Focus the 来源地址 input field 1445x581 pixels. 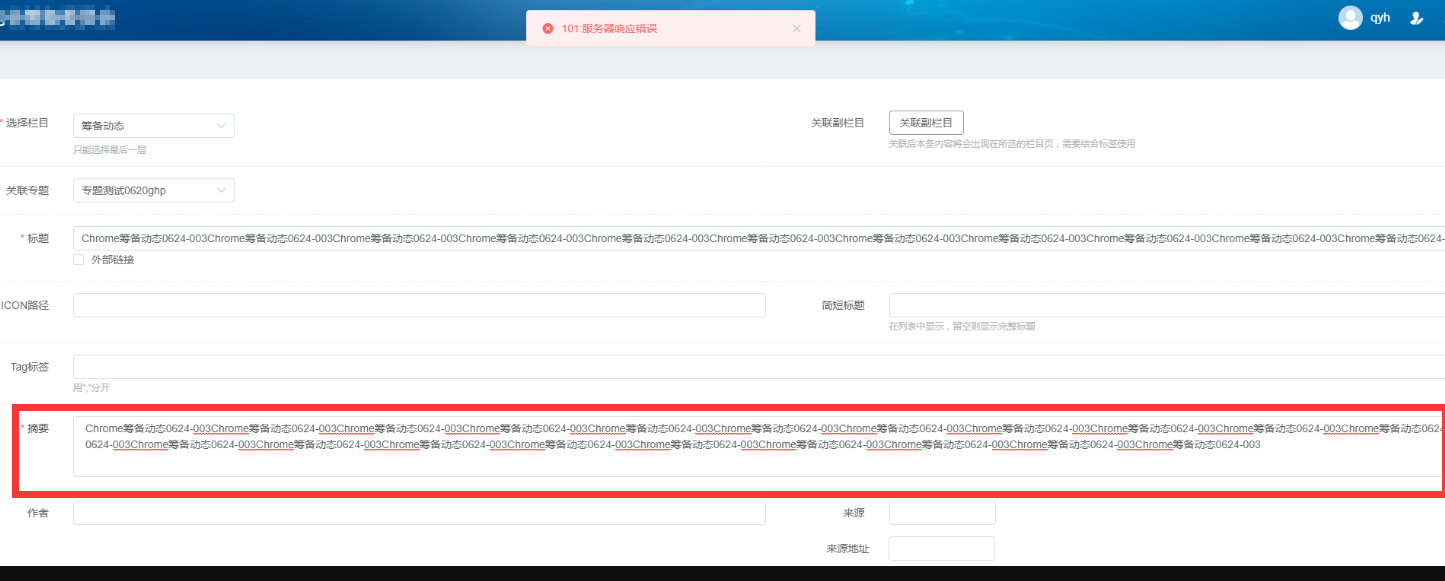coord(942,548)
